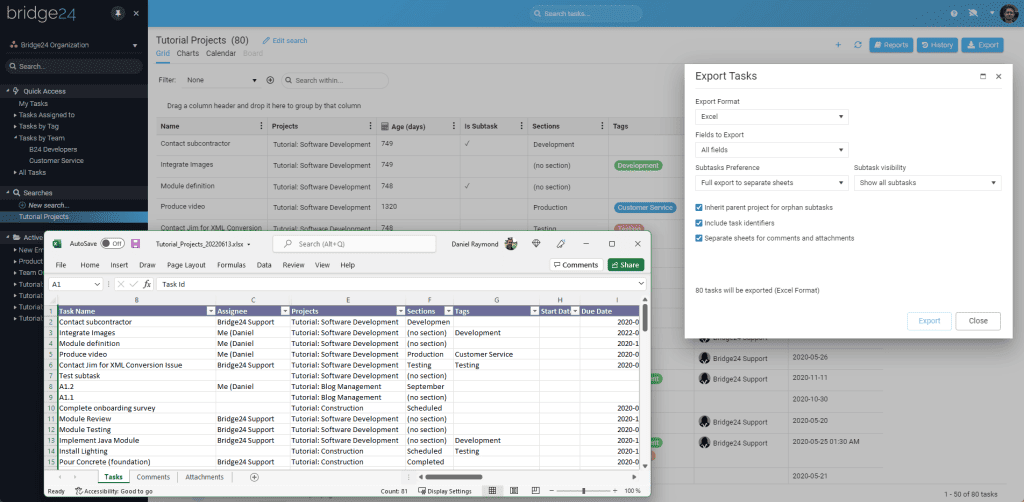Click the Reports button

(890, 45)
